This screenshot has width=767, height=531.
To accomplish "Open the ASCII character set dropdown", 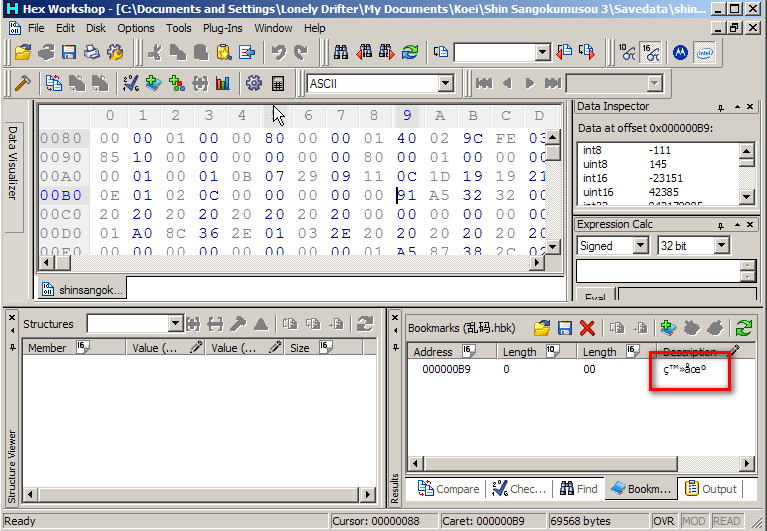I will pos(445,84).
